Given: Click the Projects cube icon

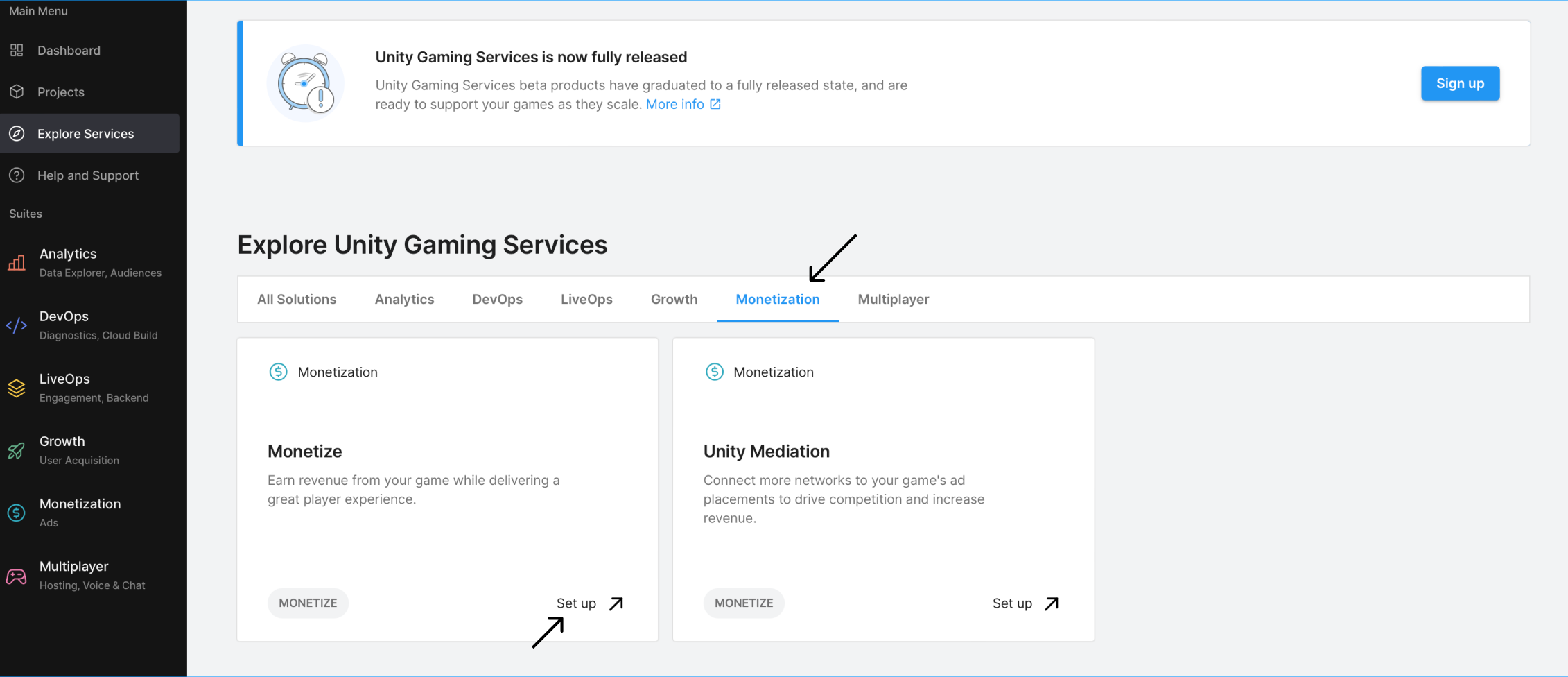Looking at the screenshot, I should tap(17, 92).
